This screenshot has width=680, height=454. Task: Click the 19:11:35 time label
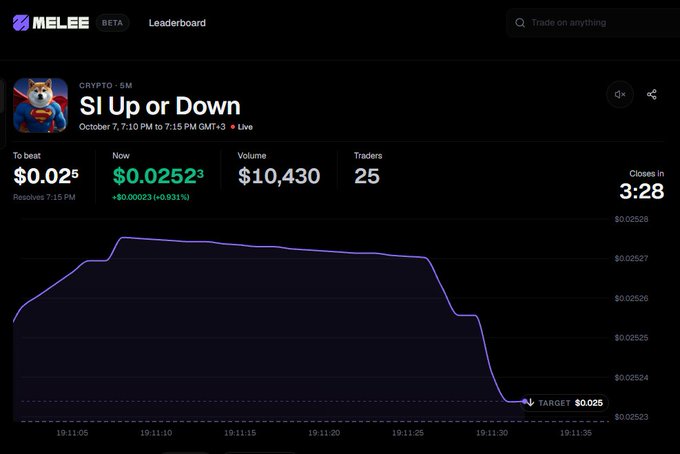[575, 433]
